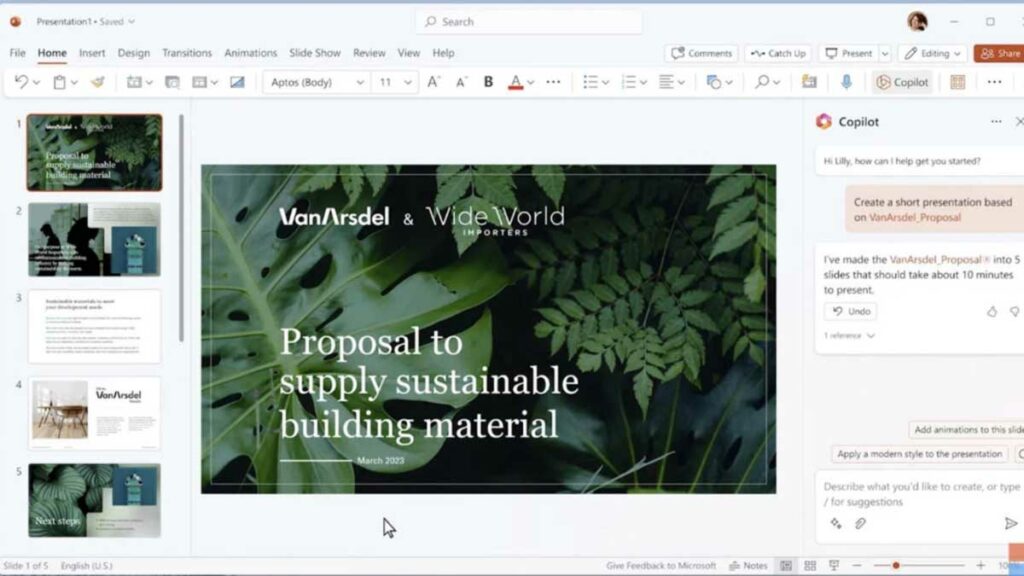
Task: Click the zoom slider handle
Action: click(x=896, y=566)
